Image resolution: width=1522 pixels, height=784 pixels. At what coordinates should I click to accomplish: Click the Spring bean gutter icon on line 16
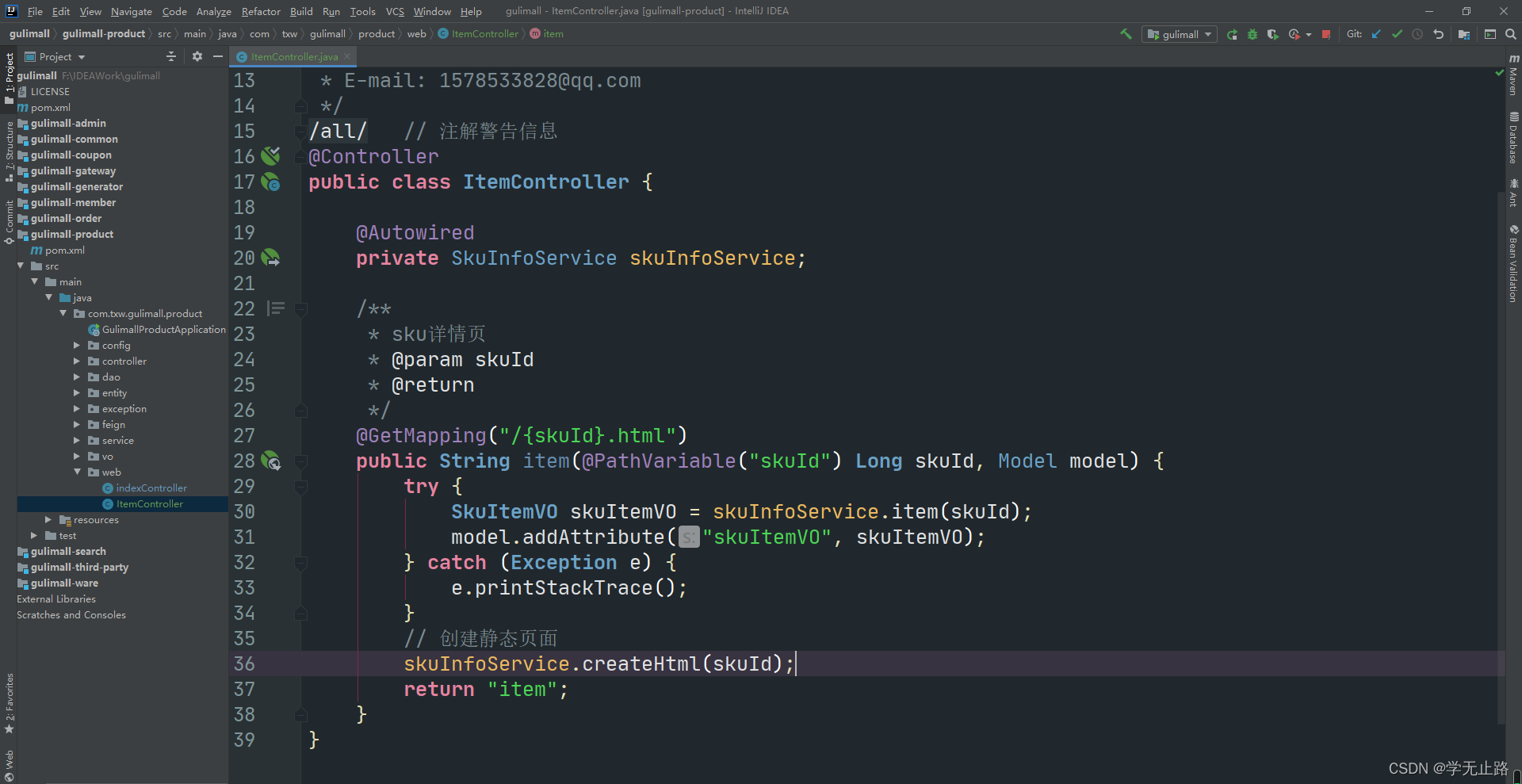(x=270, y=155)
